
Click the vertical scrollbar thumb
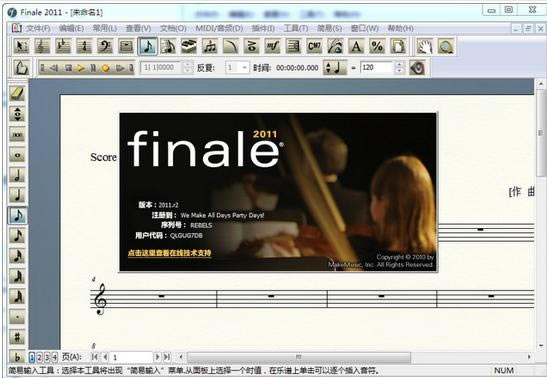(541, 134)
